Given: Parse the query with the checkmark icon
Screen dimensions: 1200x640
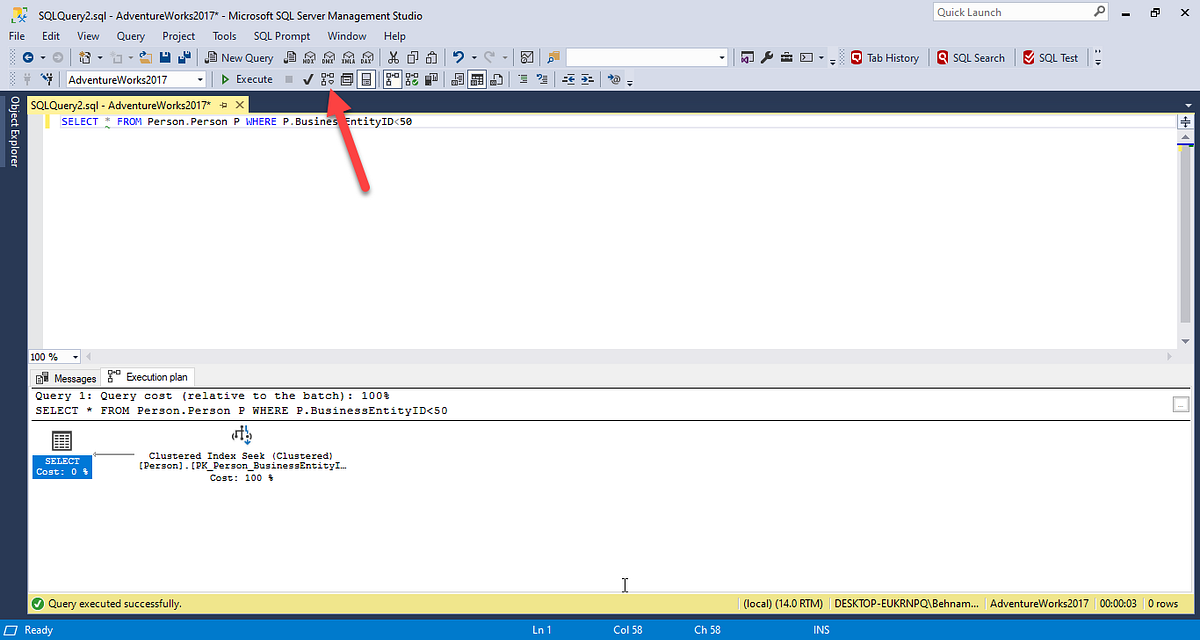Looking at the screenshot, I should point(308,79).
